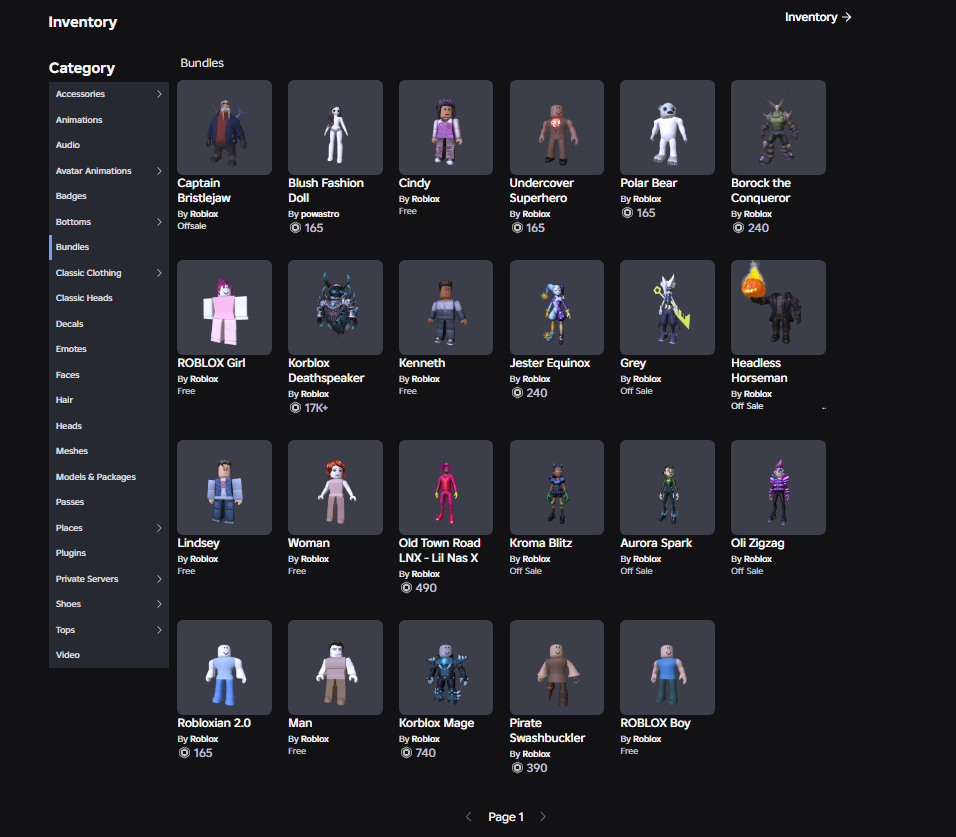Select the Emotes category
Viewport: 956px width, 837px height.
click(71, 349)
